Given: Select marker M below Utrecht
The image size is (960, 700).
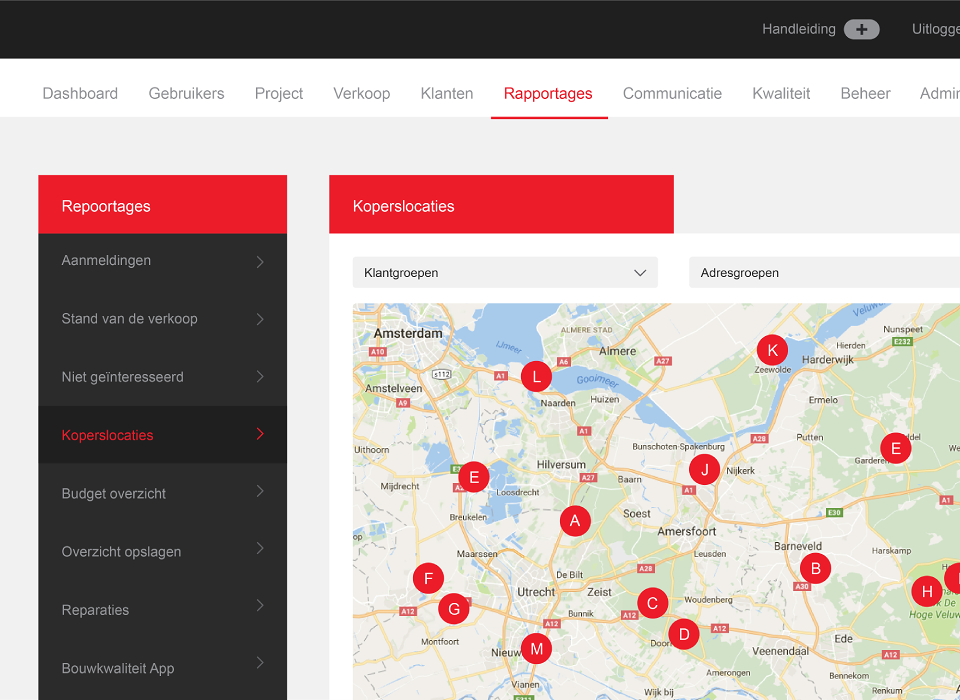Looking at the screenshot, I should coord(536,648).
